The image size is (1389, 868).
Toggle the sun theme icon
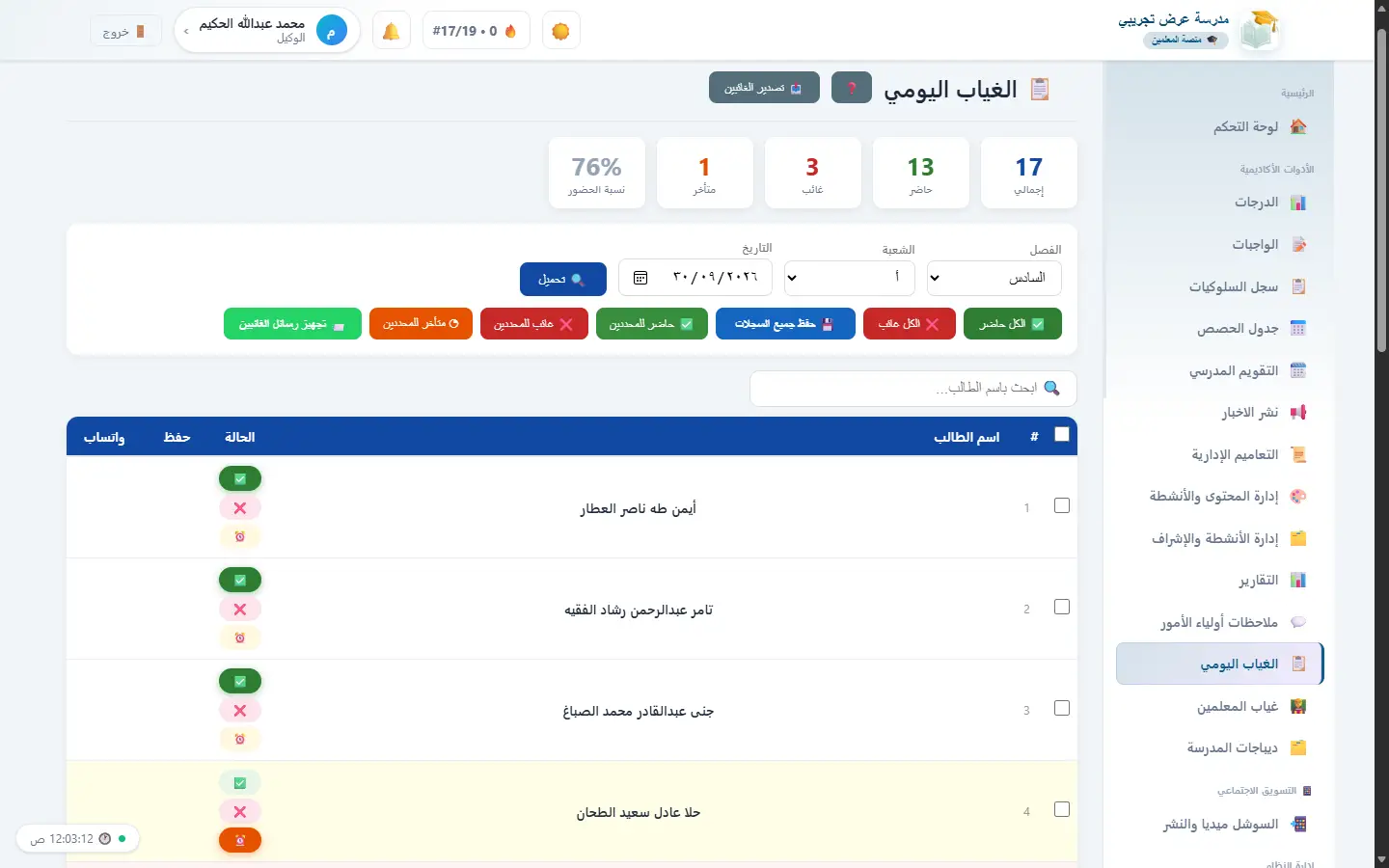[560, 31]
